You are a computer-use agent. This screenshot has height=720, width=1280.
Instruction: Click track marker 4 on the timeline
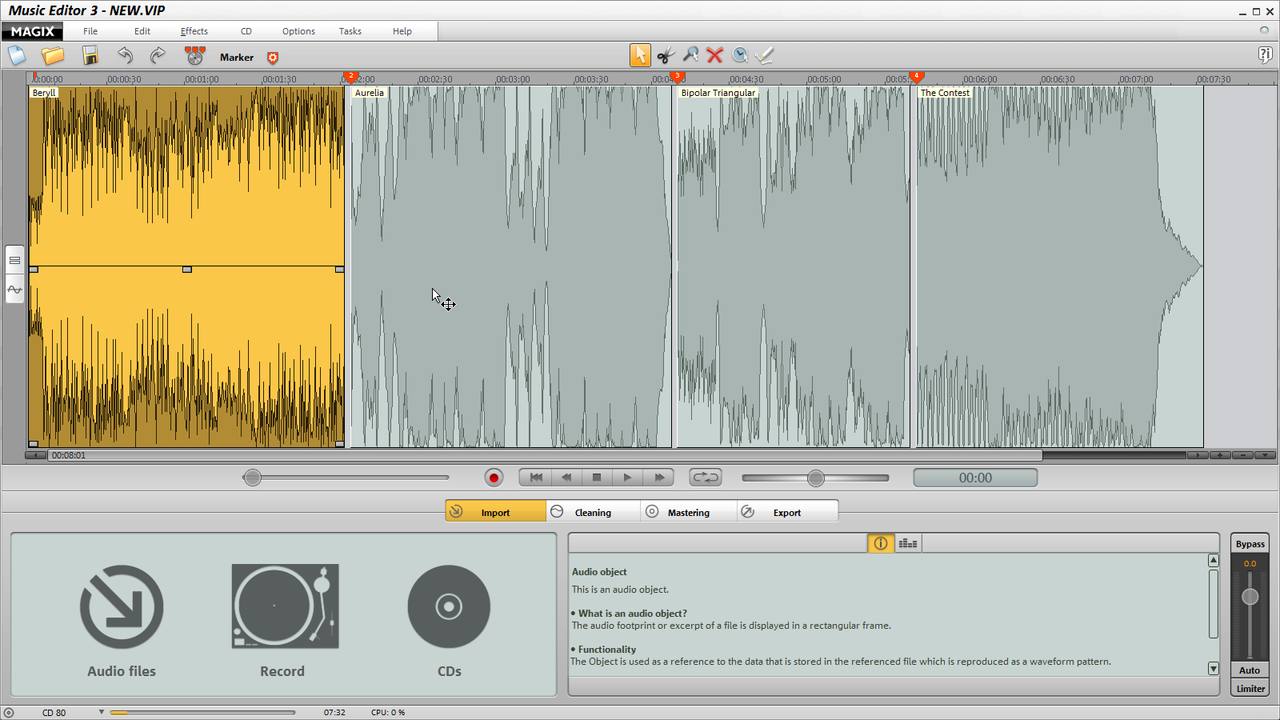(916, 77)
